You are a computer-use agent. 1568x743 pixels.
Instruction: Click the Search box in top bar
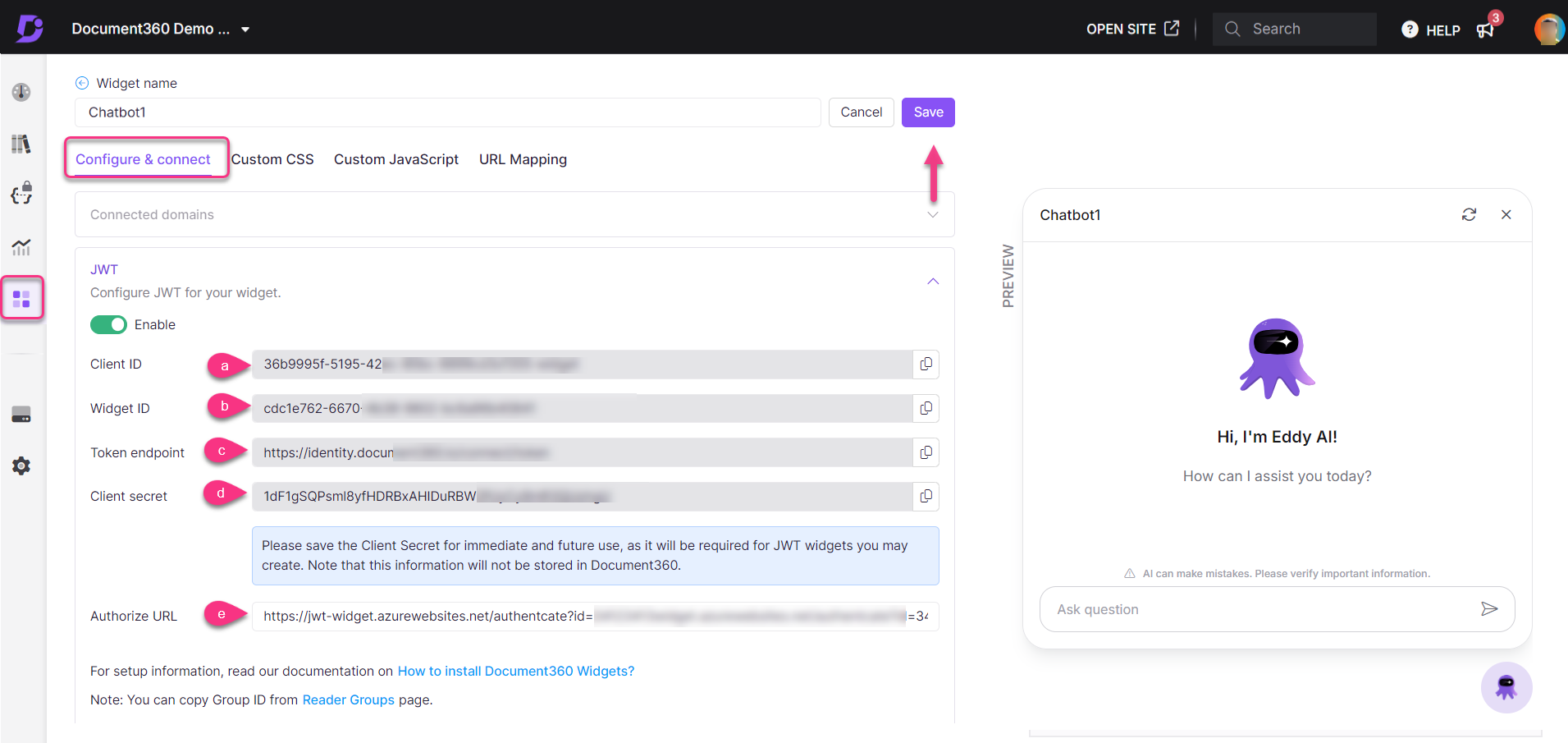pyautogui.click(x=1294, y=29)
